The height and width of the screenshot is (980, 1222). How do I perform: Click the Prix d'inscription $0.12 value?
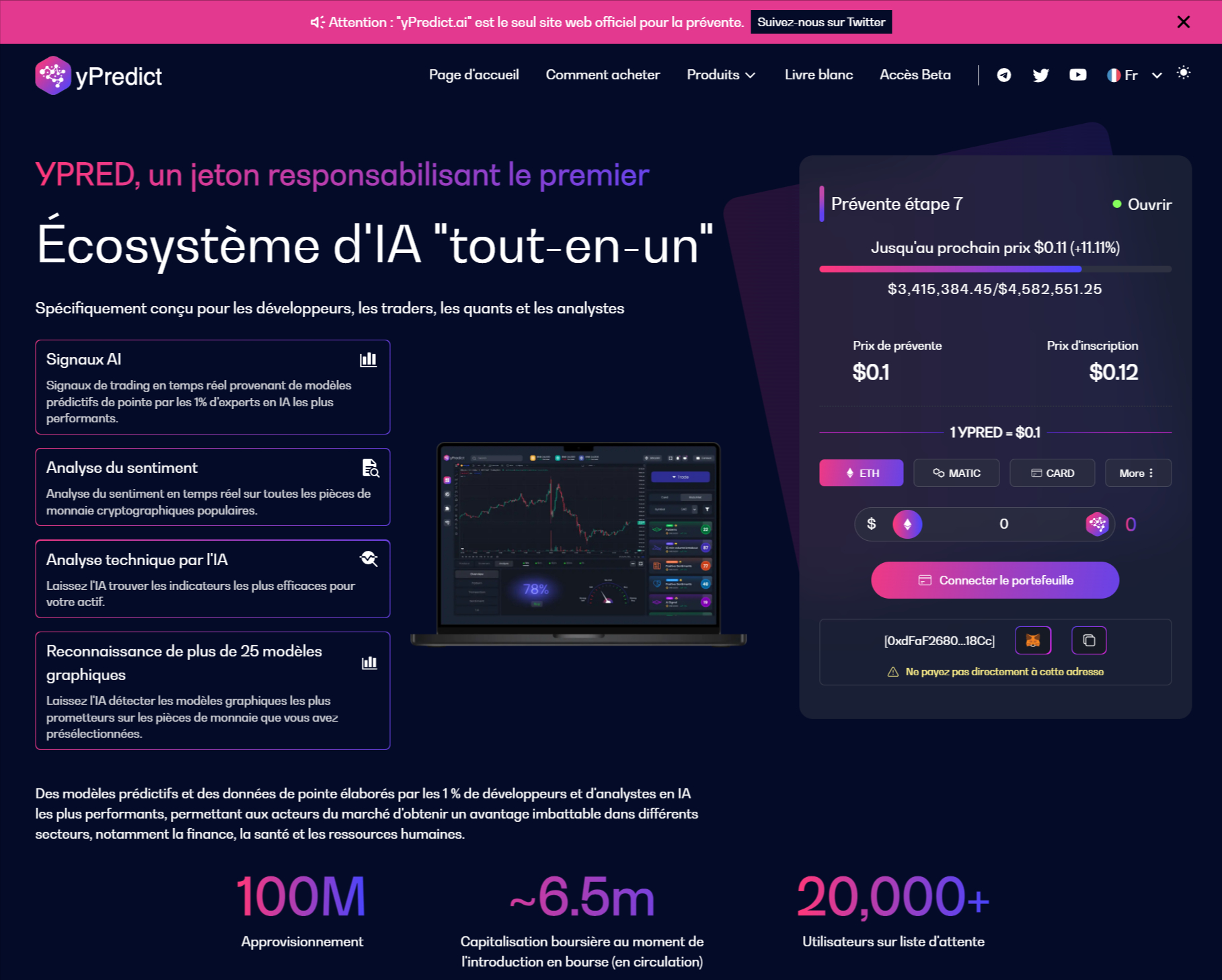pyautogui.click(x=1113, y=372)
